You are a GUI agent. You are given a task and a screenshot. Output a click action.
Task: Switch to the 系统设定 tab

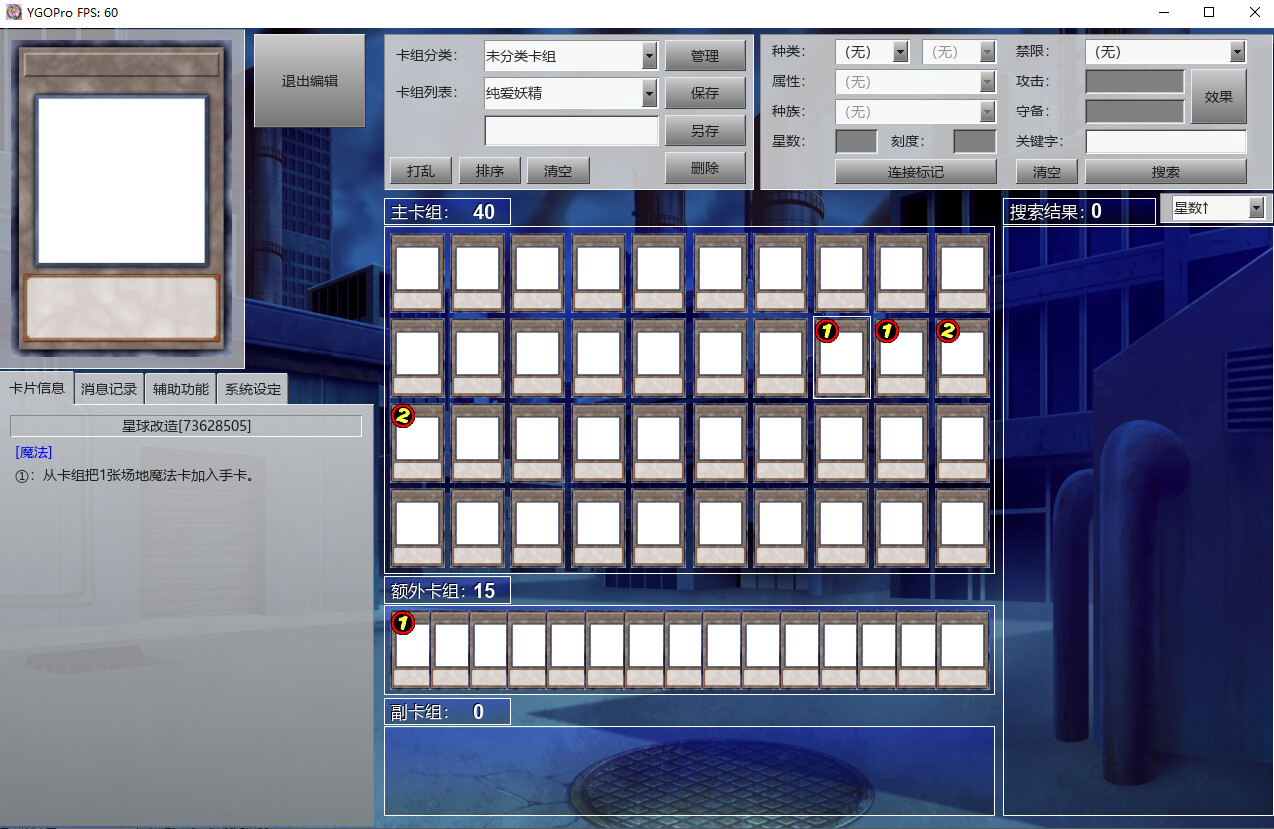252,389
